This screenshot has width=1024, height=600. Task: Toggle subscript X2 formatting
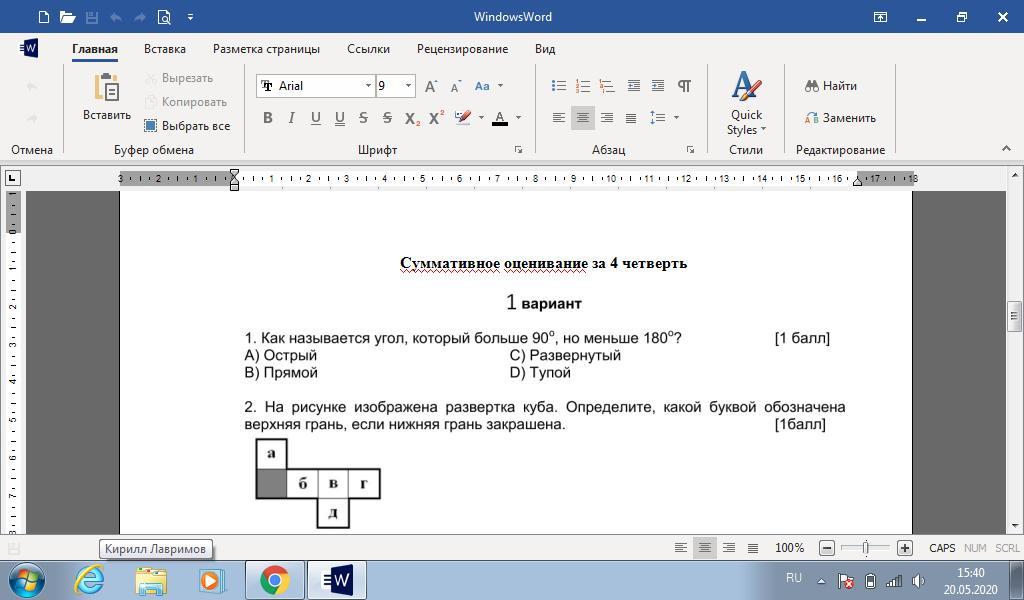coord(412,118)
